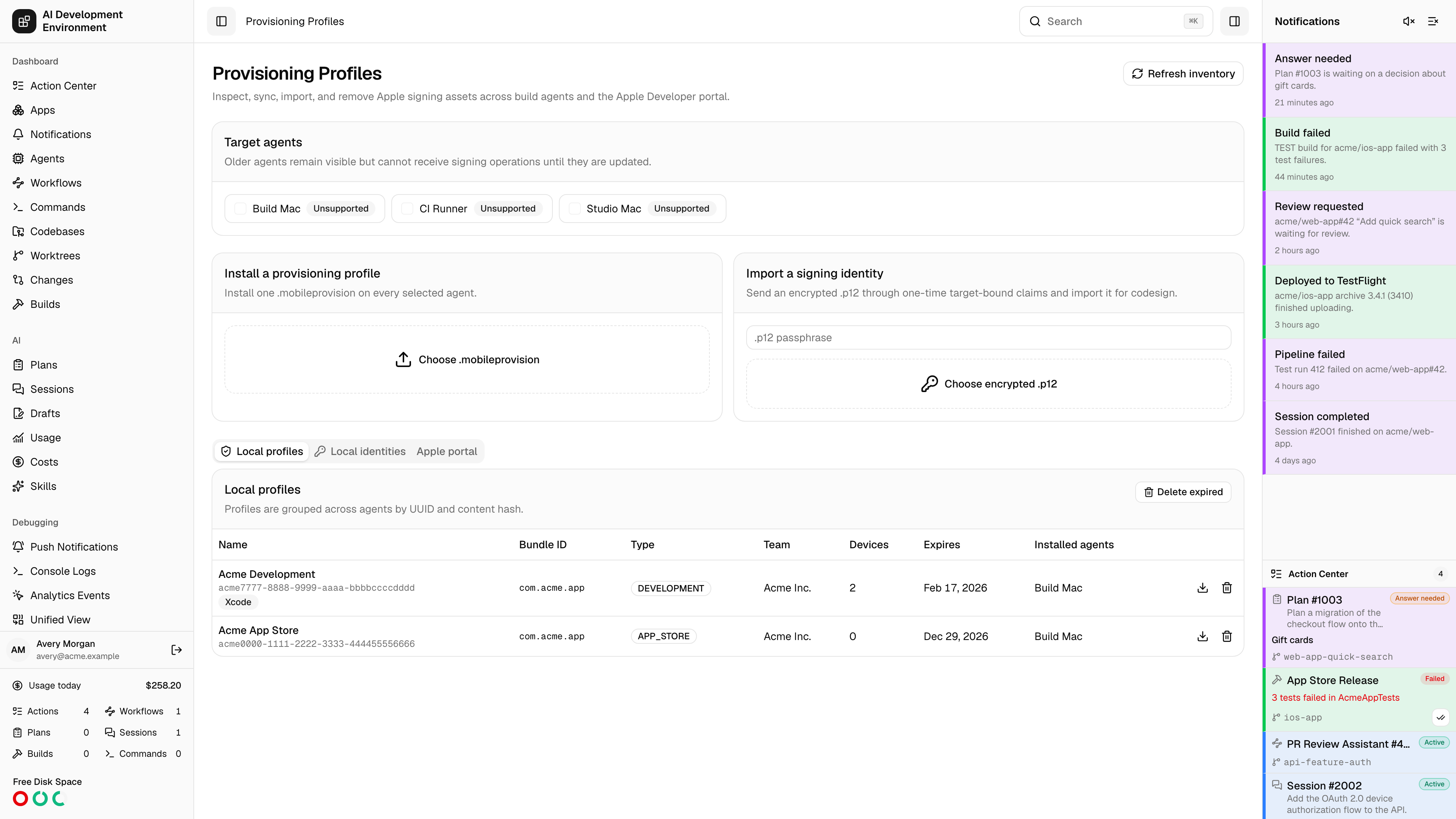Open Worktrees page
1456x819 pixels.
97,256
